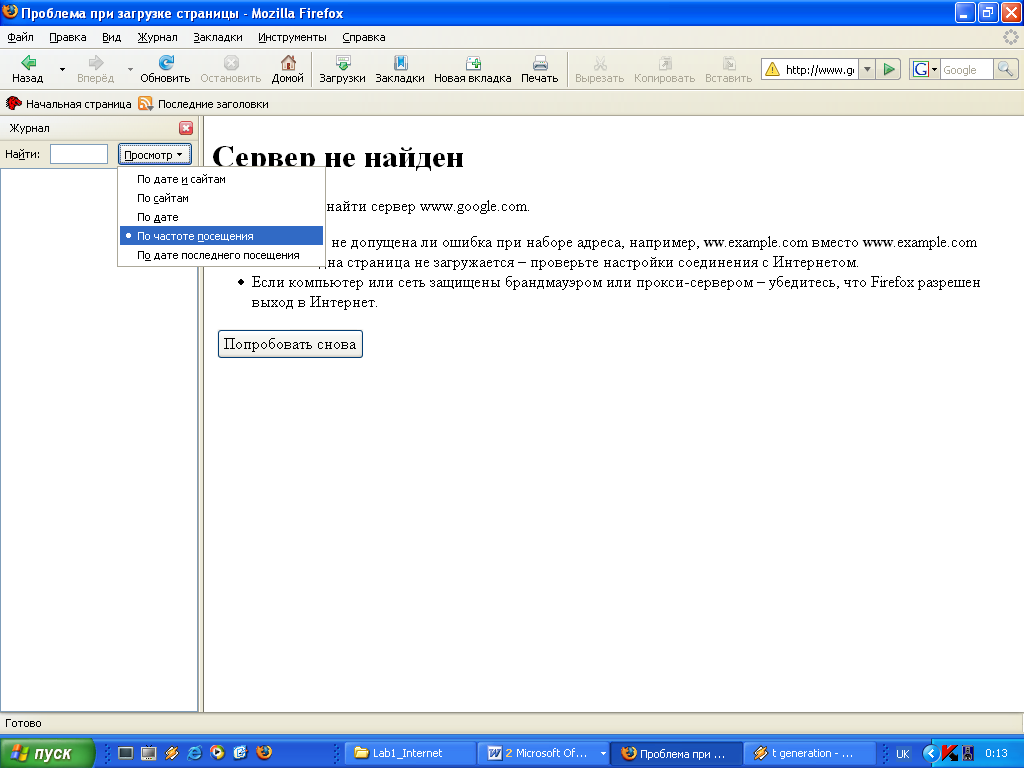
Task: Toggle the Просмотр dropdown button
Action: pos(155,155)
